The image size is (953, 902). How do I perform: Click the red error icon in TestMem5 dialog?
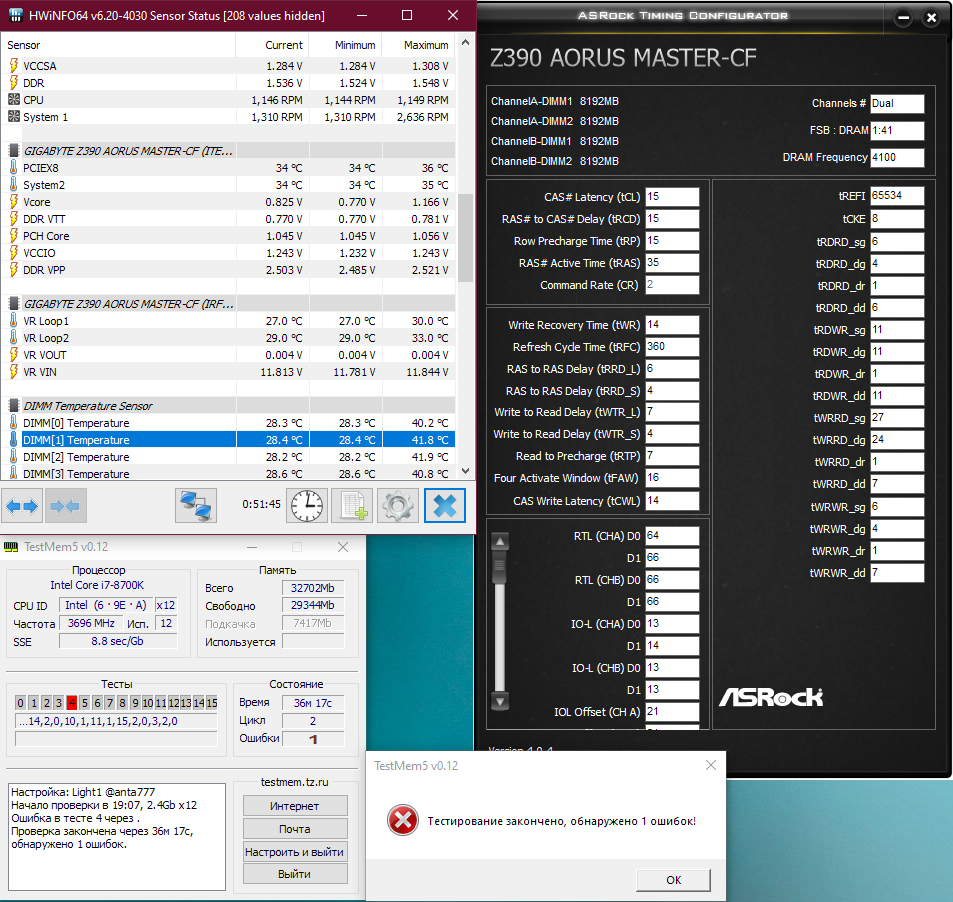click(x=402, y=821)
